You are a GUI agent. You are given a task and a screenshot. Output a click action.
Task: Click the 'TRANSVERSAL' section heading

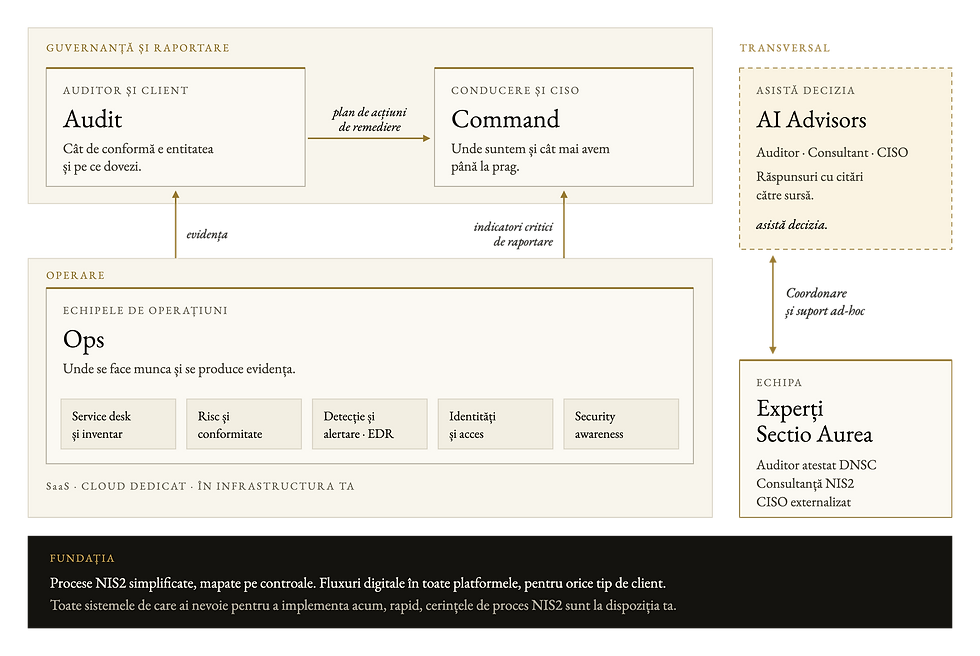pyautogui.click(x=785, y=48)
